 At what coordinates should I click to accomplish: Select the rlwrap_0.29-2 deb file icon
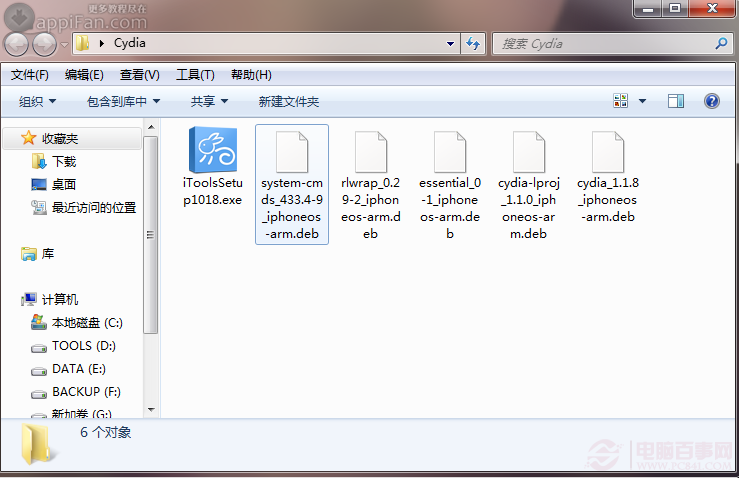371,152
